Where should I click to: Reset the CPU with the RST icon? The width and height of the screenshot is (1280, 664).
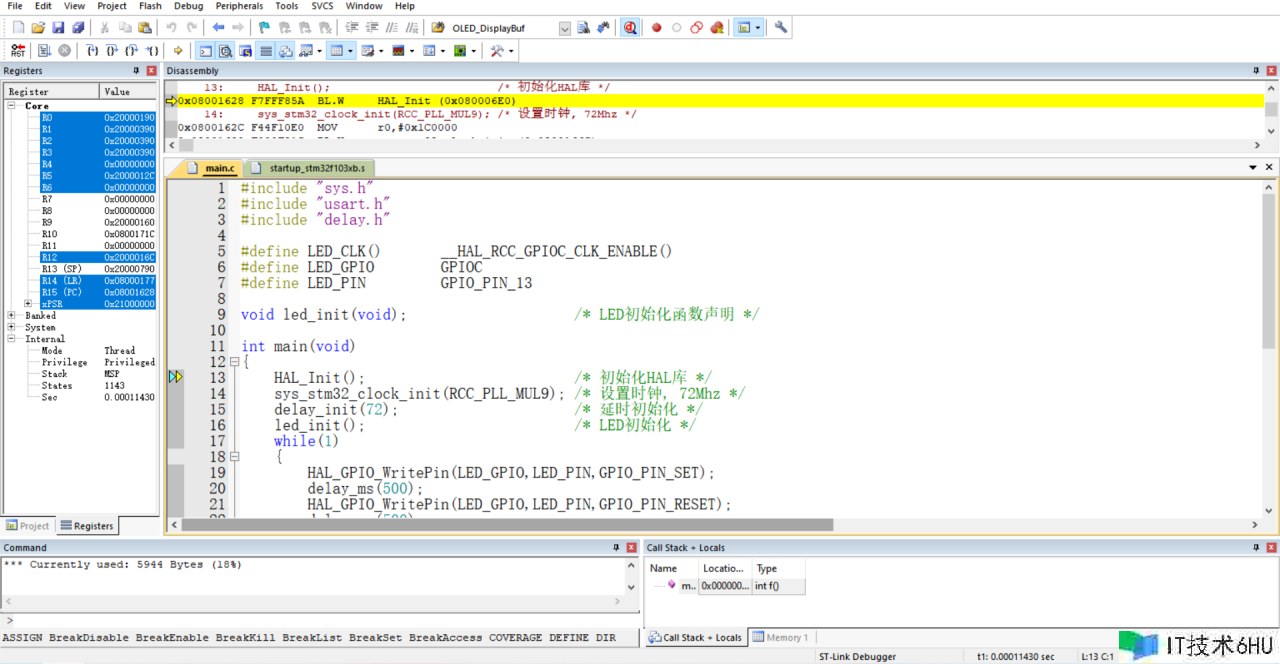click(x=18, y=50)
